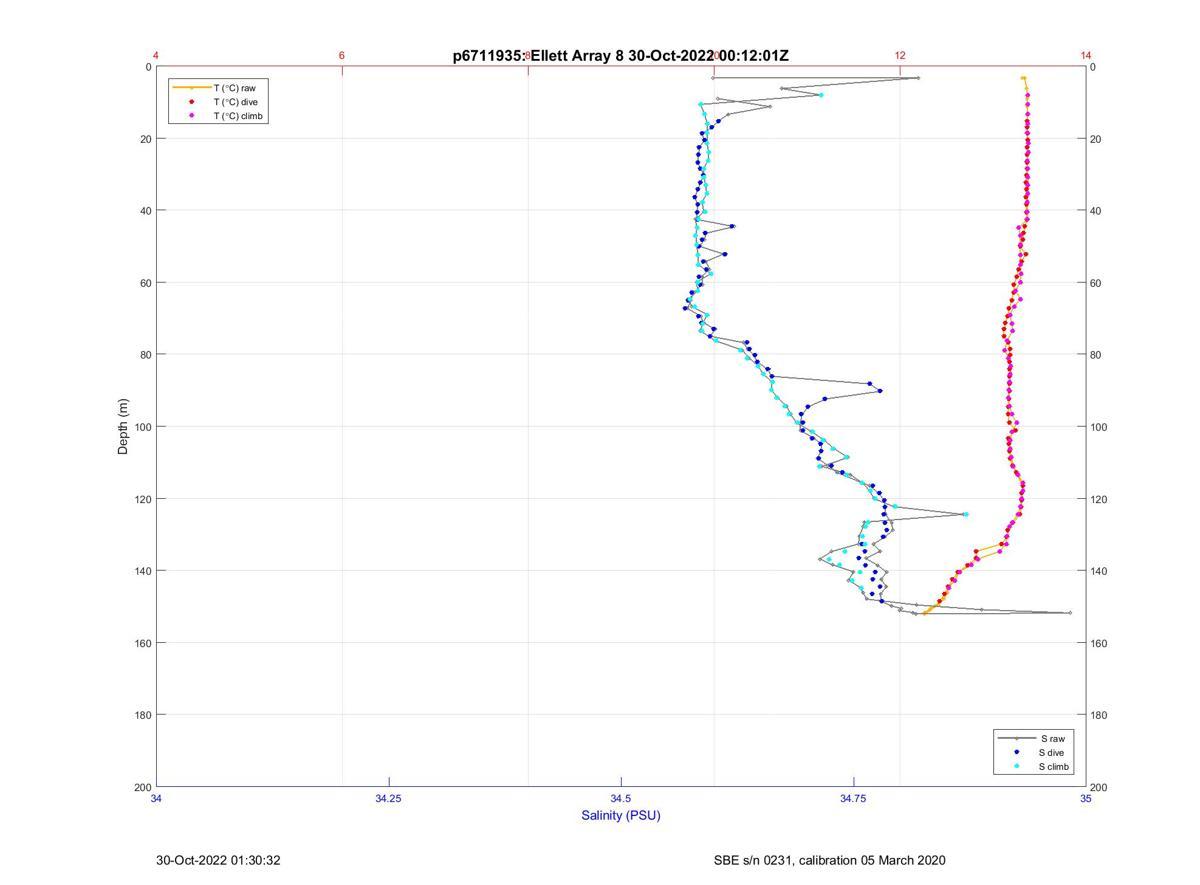The image size is (1200, 885).
Task: Click depth tick '120' on left axis
Action: point(142,499)
